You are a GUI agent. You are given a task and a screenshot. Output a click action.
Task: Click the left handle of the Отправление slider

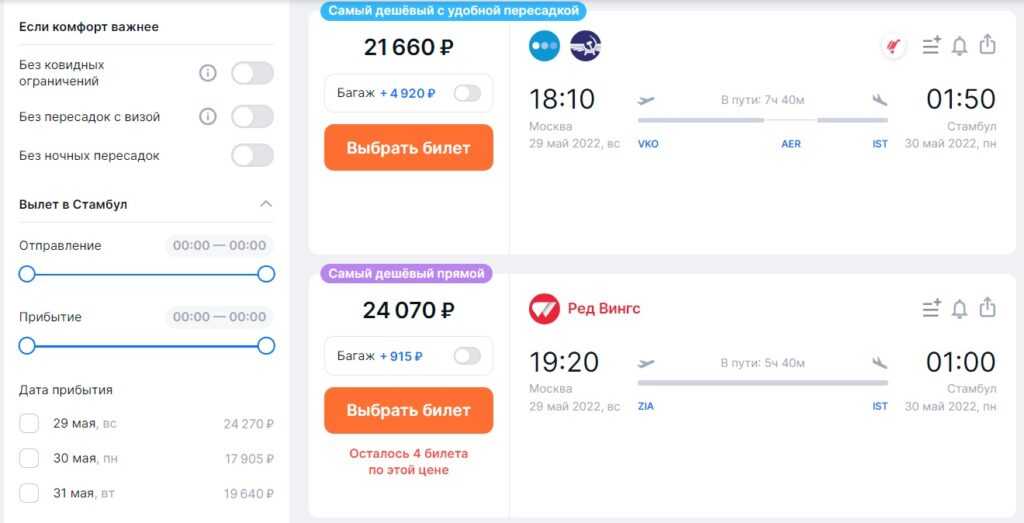tap(27, 274)
